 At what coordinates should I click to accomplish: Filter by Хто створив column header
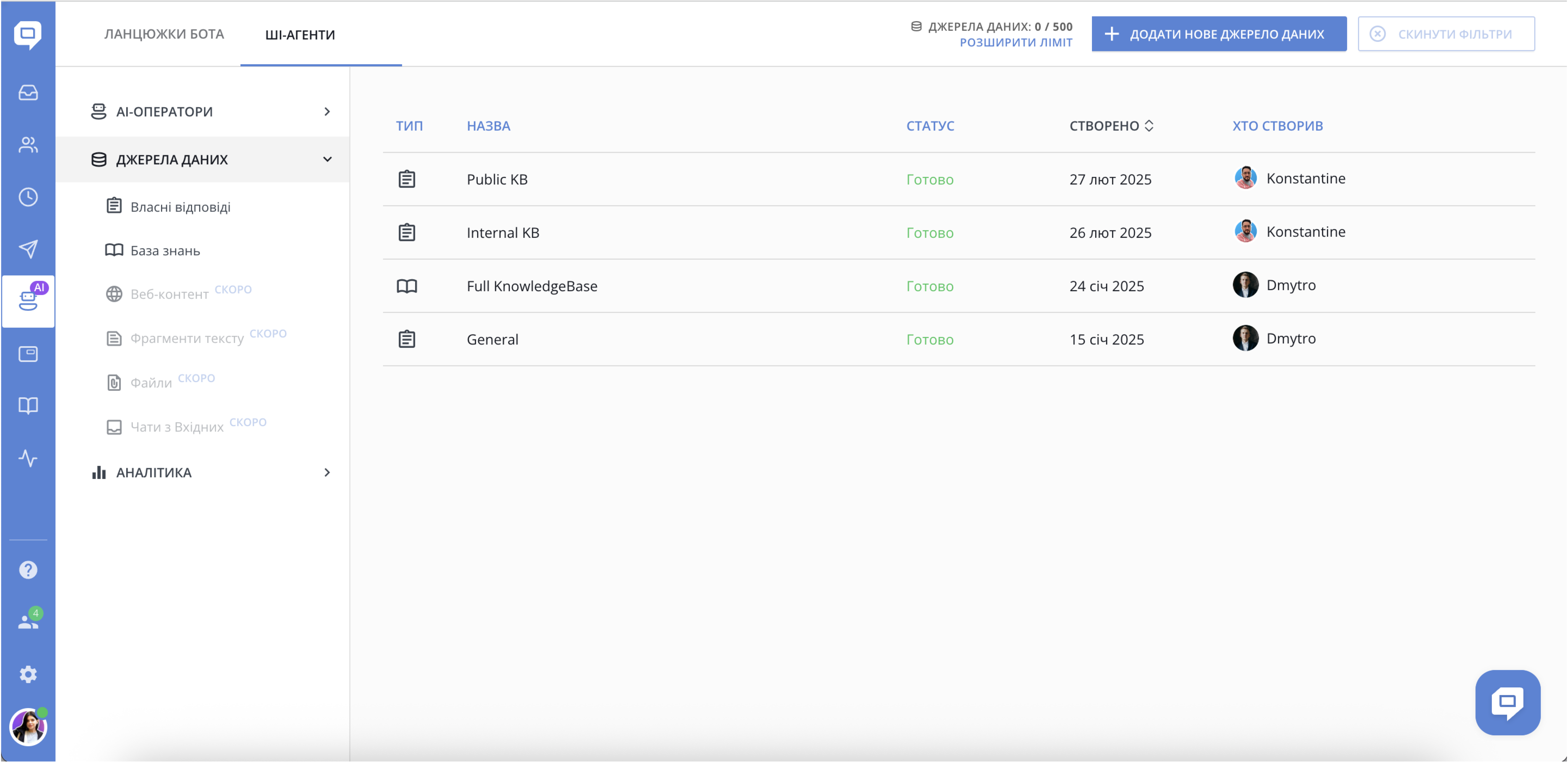click(x=1278, y=126)
